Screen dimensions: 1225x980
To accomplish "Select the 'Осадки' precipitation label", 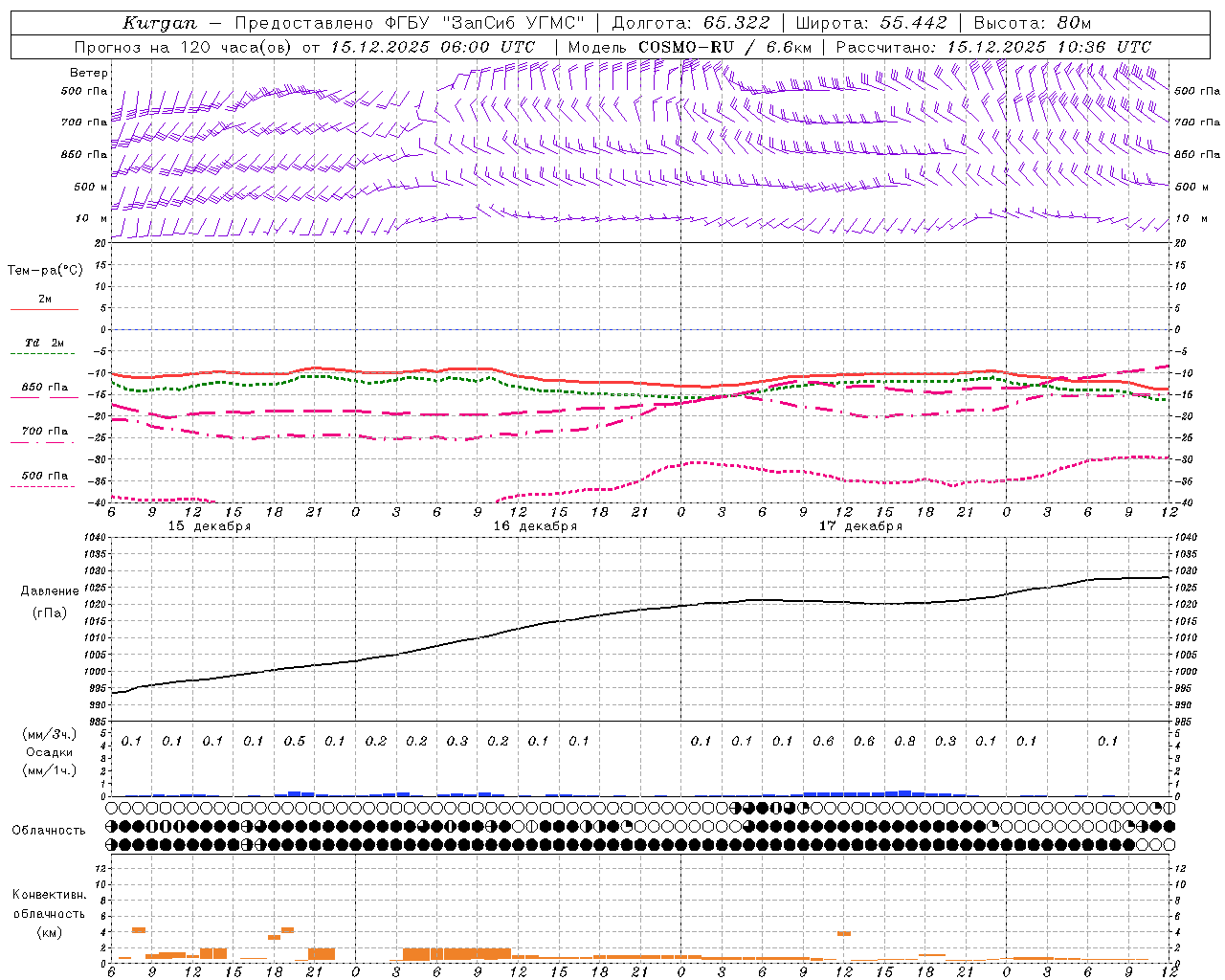I will [x=50, y=752].
